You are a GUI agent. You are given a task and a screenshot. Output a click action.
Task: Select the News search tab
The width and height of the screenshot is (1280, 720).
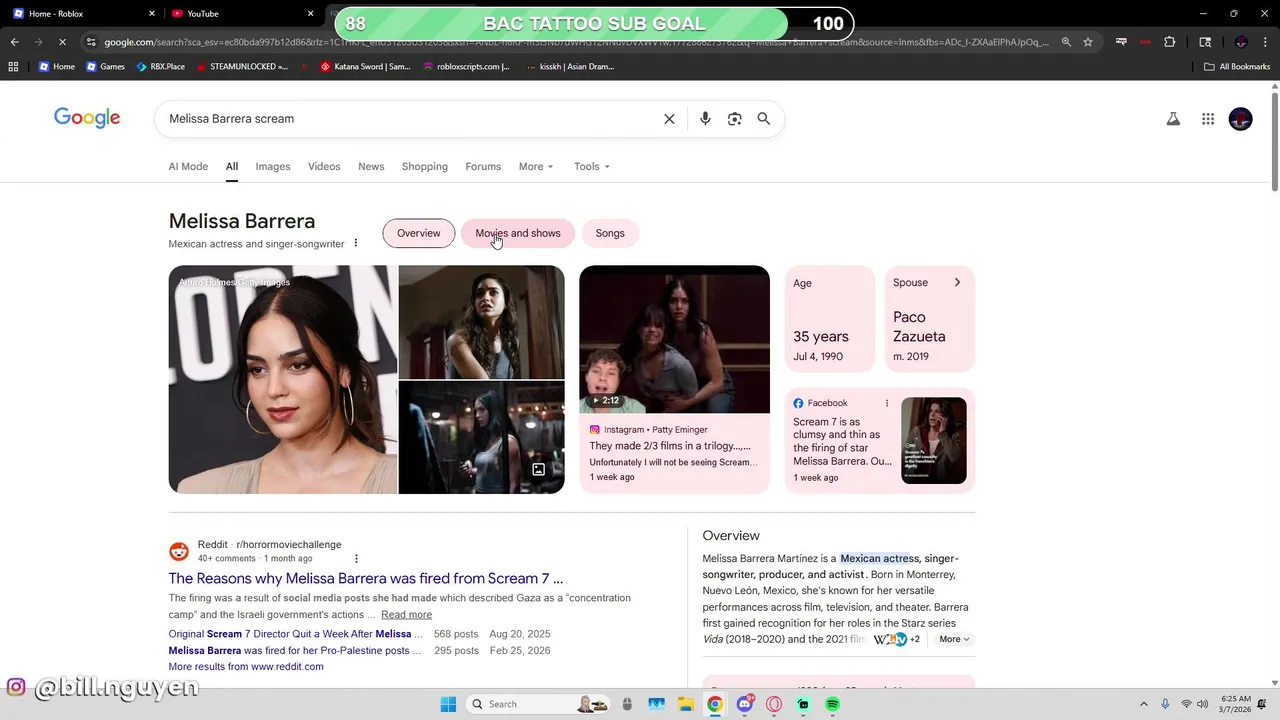click(371, 167)
